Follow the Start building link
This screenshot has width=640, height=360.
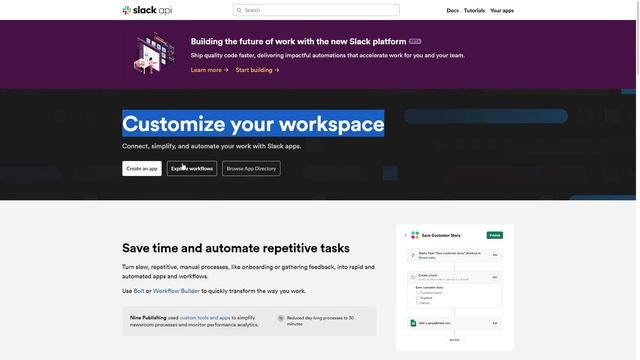point(257,70)
